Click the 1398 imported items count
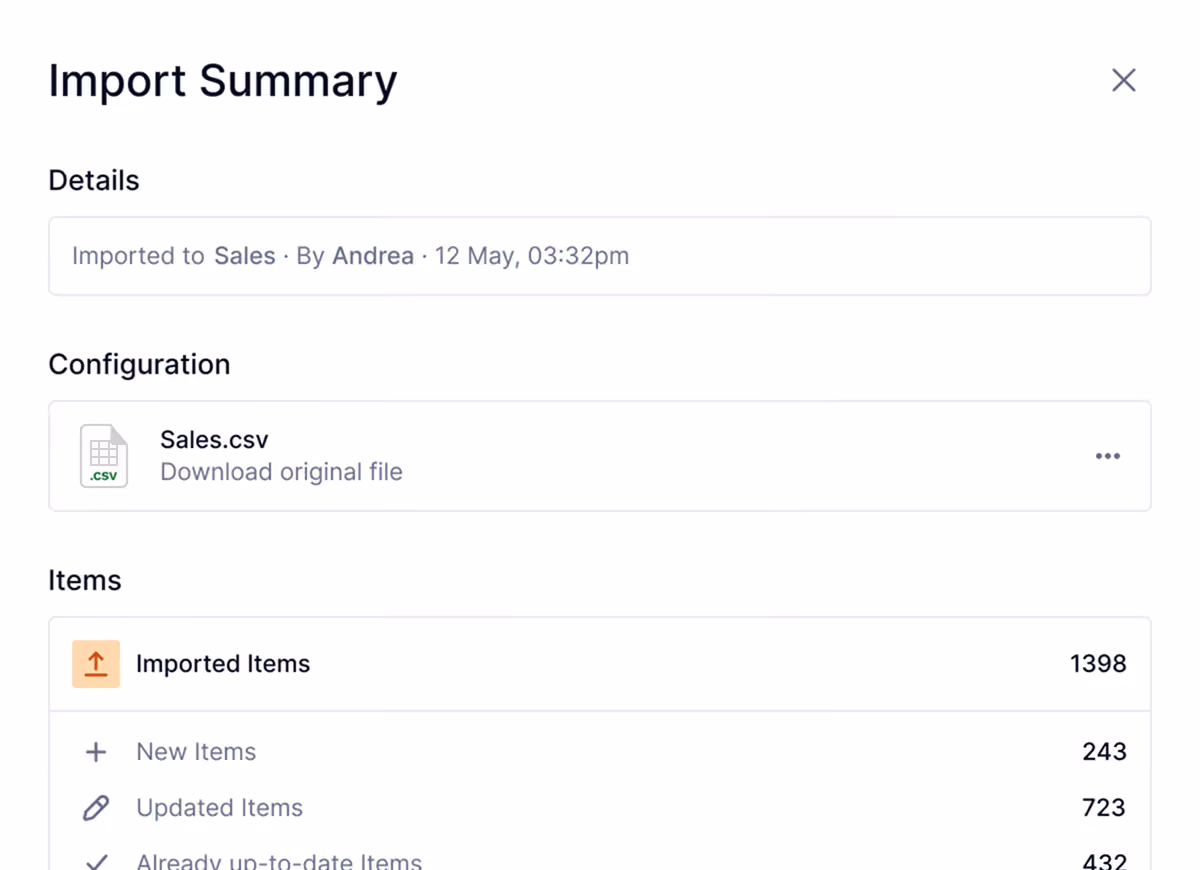 [x=1098, y=664]
